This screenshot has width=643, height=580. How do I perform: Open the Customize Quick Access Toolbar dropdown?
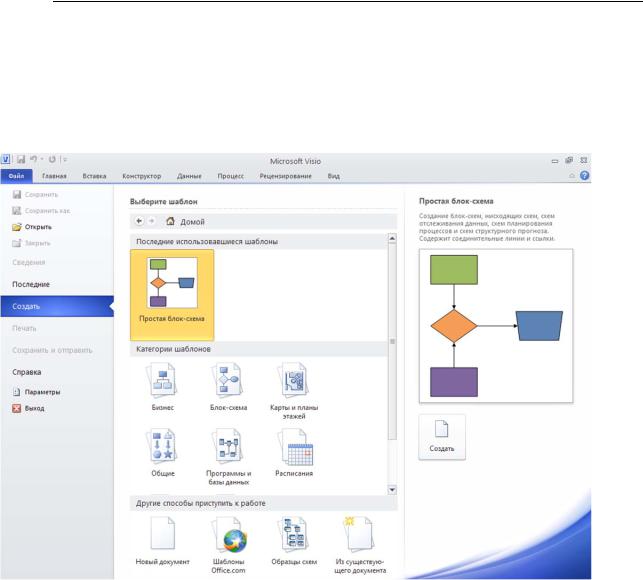[65, 160]
